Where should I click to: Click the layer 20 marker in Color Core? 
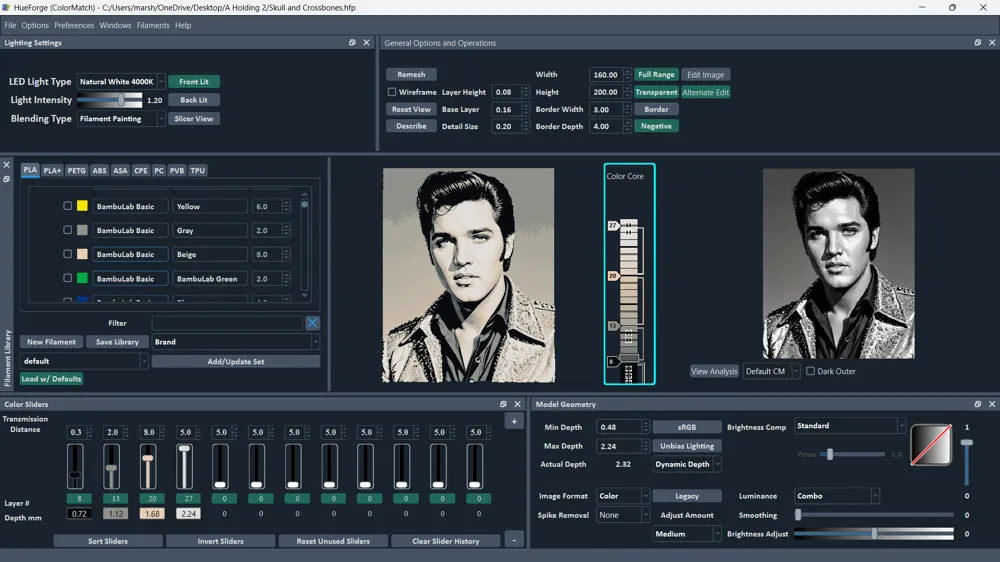point(613,276)
